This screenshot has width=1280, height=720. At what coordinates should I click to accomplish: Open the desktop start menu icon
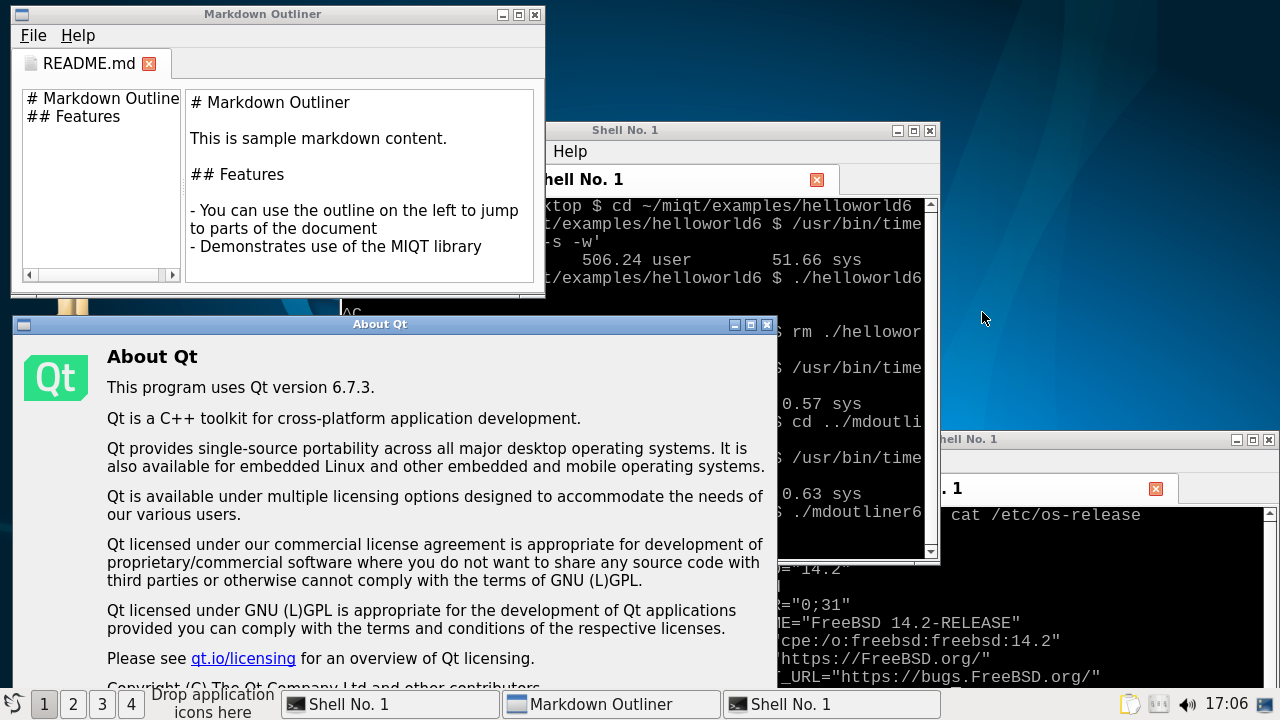13,704
